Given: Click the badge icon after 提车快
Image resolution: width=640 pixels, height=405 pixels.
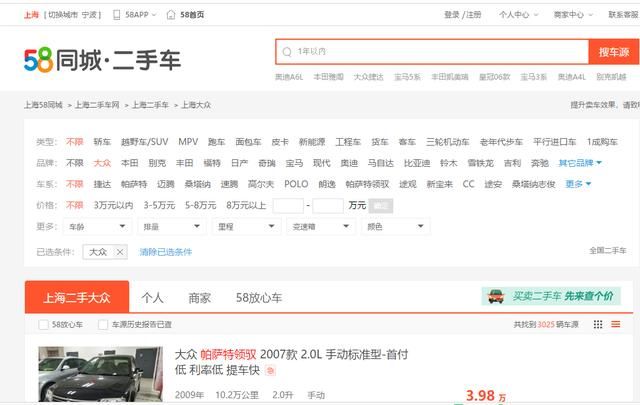Looking at the screenshot, I should pyautogui.click(x=270, y=370).
